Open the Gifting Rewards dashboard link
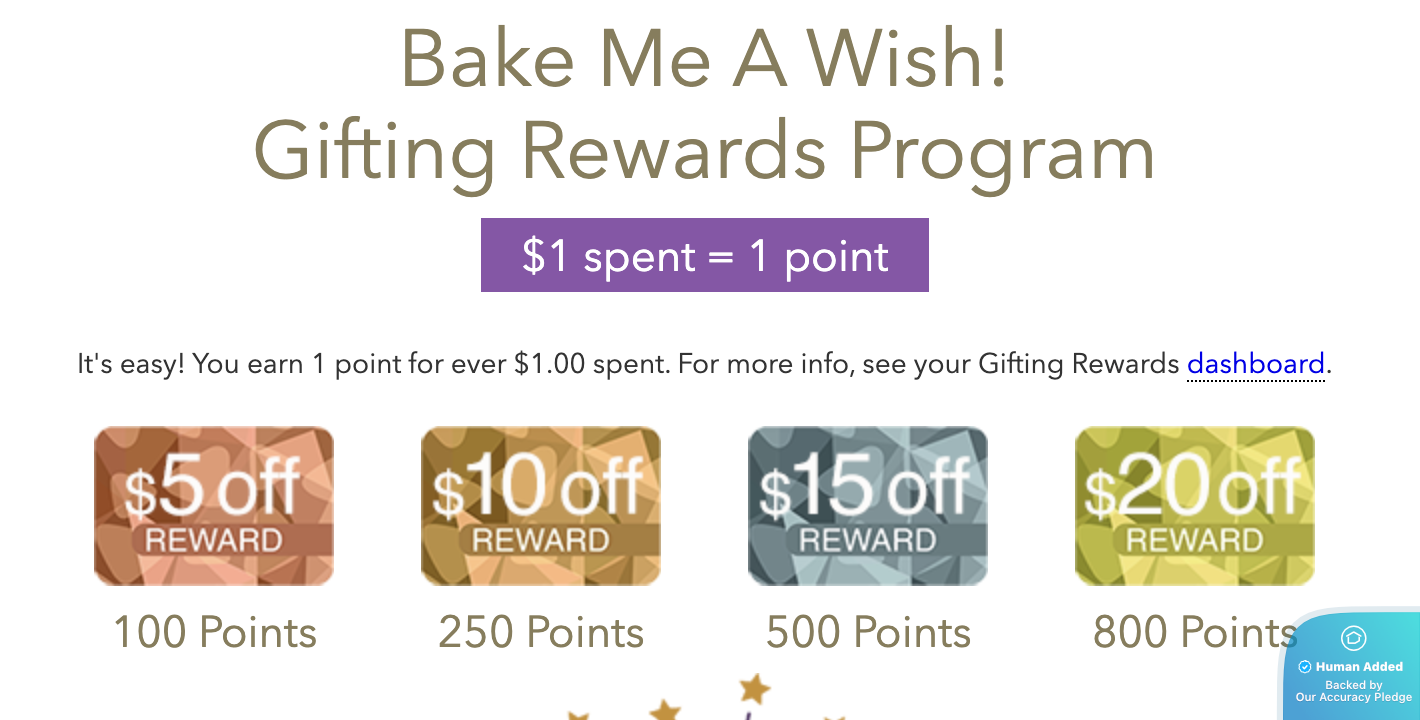The width and height of the screenshot is (1420, 720). pos(1255,364)
